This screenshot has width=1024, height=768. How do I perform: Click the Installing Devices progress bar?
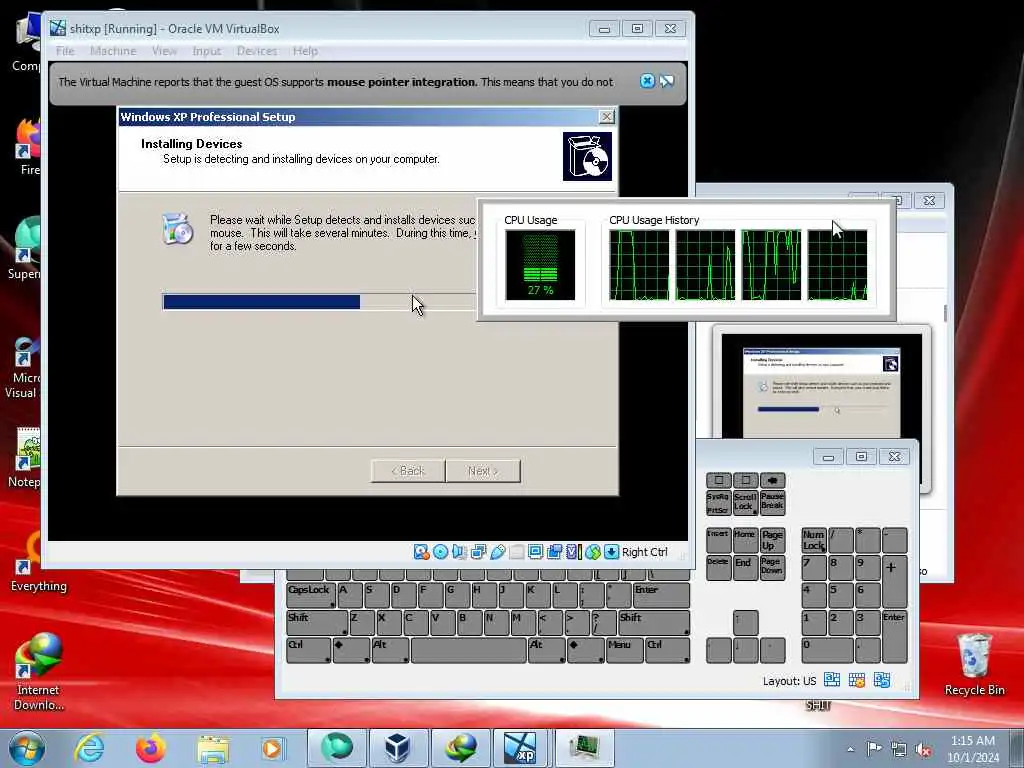click(320, 301)
